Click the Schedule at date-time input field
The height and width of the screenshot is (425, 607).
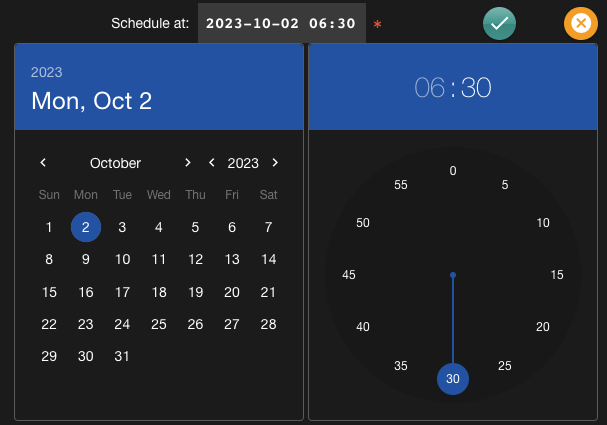[x=281, y=23]
